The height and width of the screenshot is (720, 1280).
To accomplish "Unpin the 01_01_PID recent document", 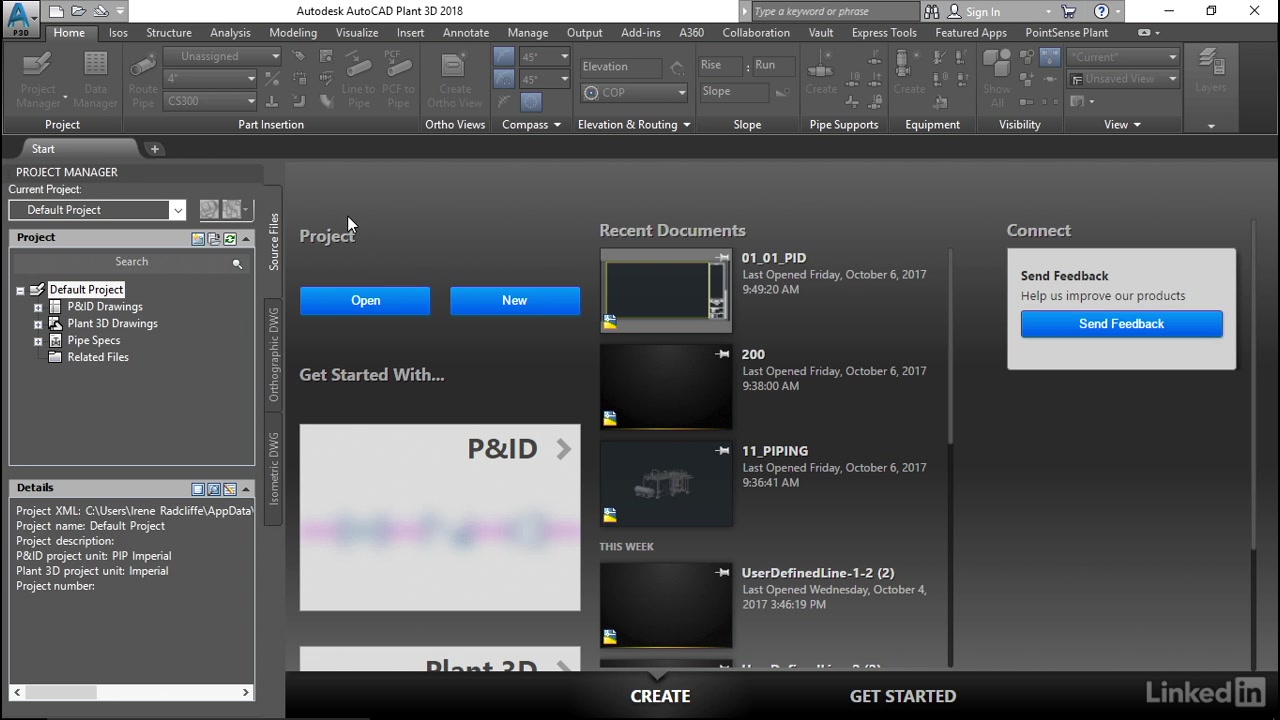I will [x=722, y=257].
